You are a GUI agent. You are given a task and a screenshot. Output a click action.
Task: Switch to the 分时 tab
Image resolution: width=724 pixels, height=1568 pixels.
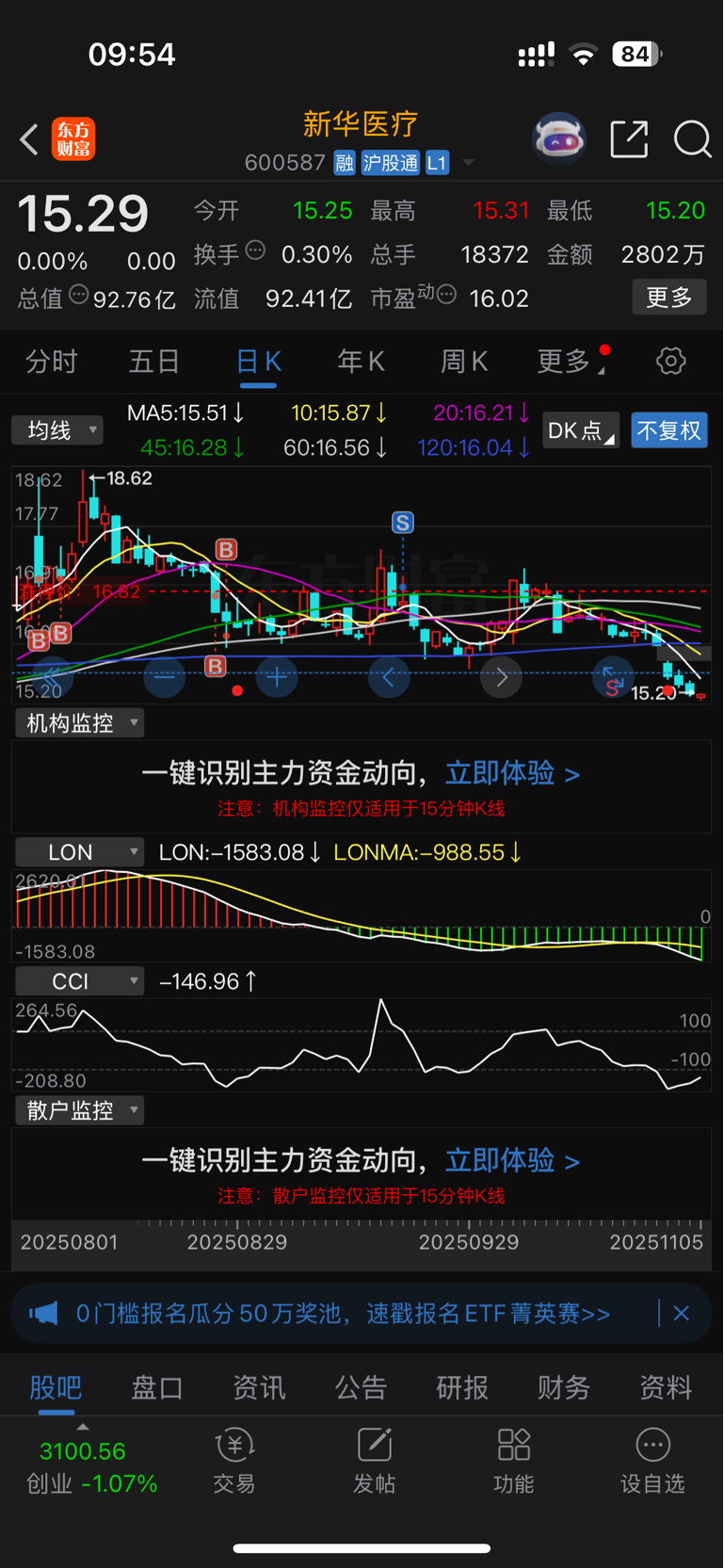point(52,361)
